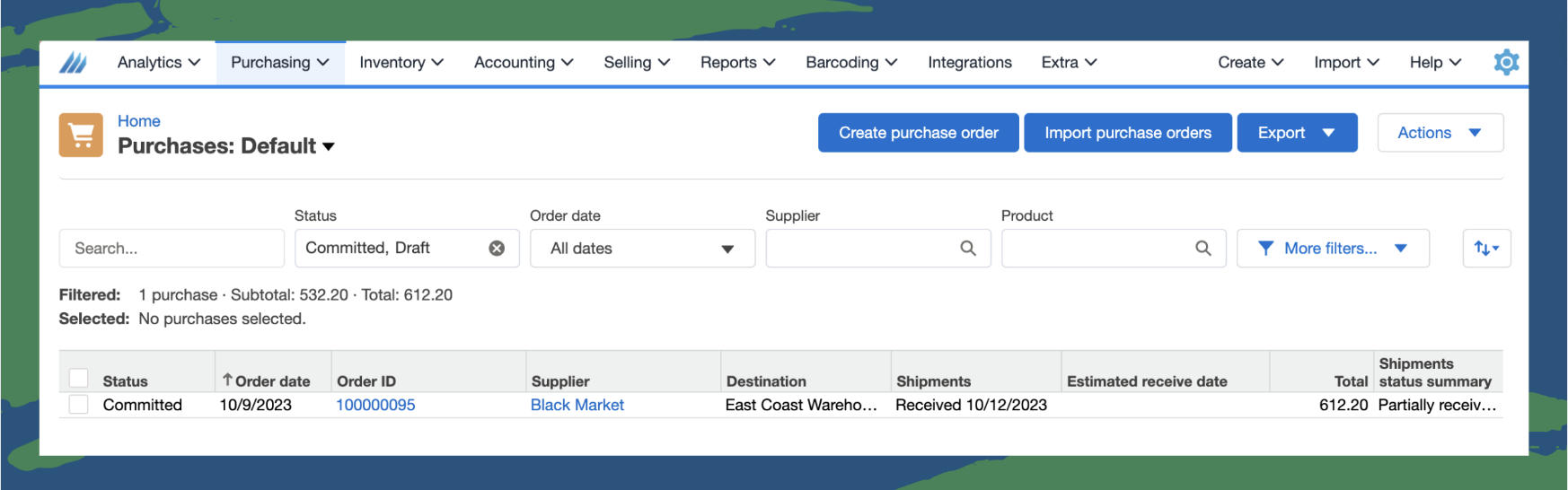Sort by the Order ID column header

pyautogui.click(x=366, y=381)
